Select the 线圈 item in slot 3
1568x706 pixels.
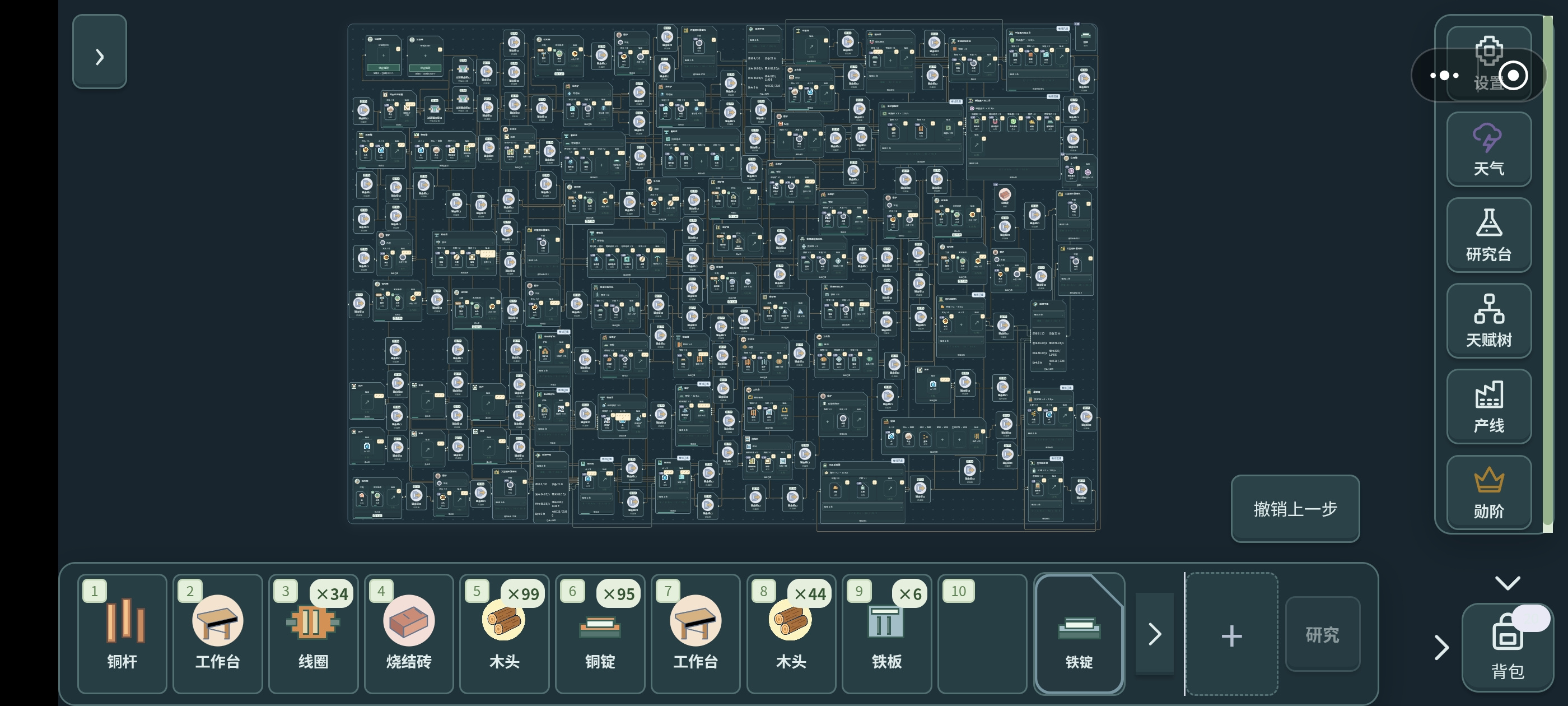tap(313, 634)
